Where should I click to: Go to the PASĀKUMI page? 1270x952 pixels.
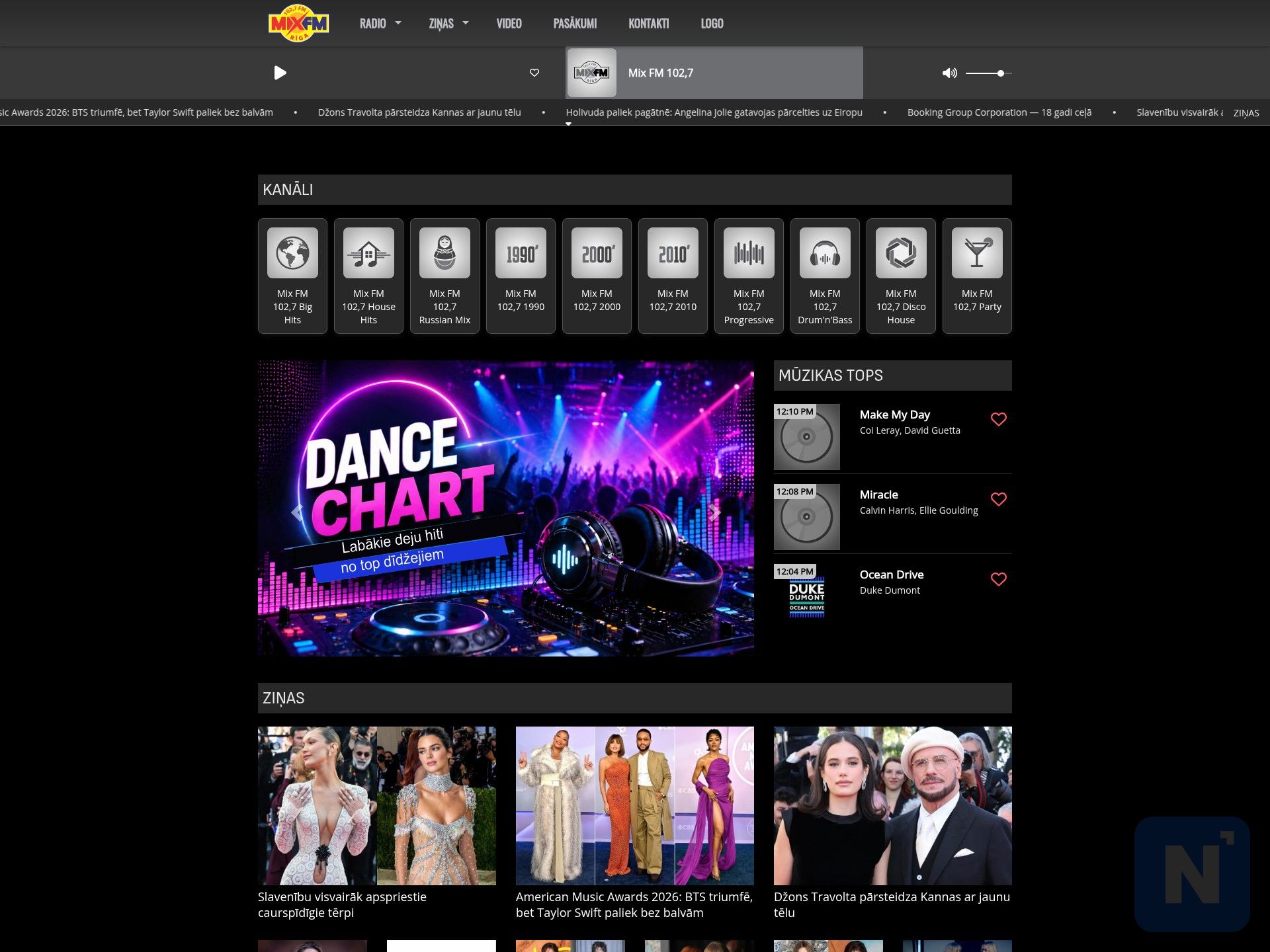[575, 23]
